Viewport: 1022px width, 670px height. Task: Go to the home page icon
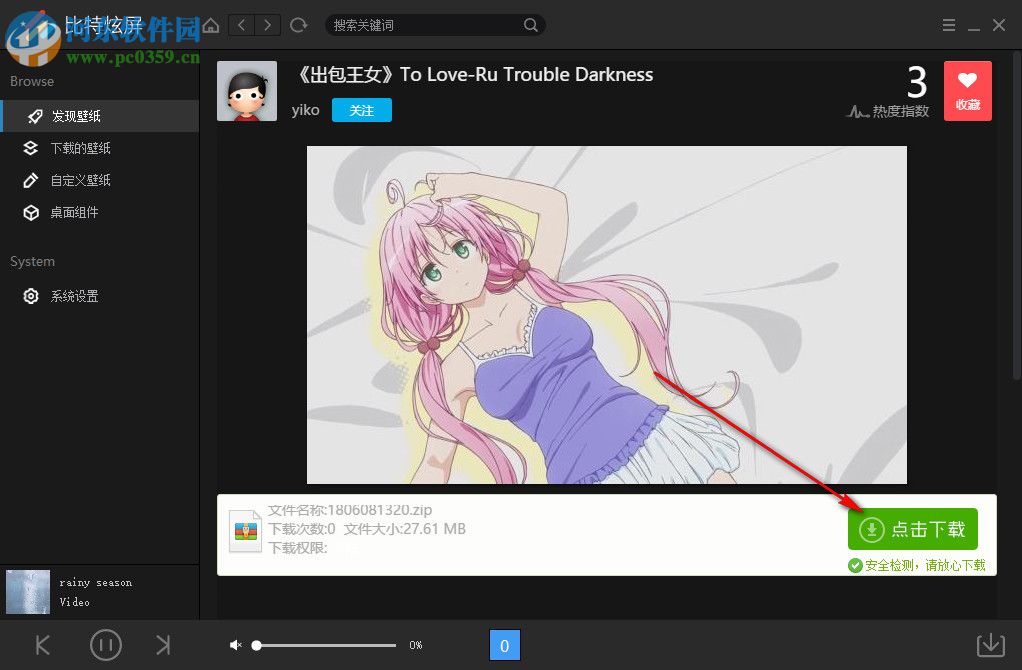[211, 25]
